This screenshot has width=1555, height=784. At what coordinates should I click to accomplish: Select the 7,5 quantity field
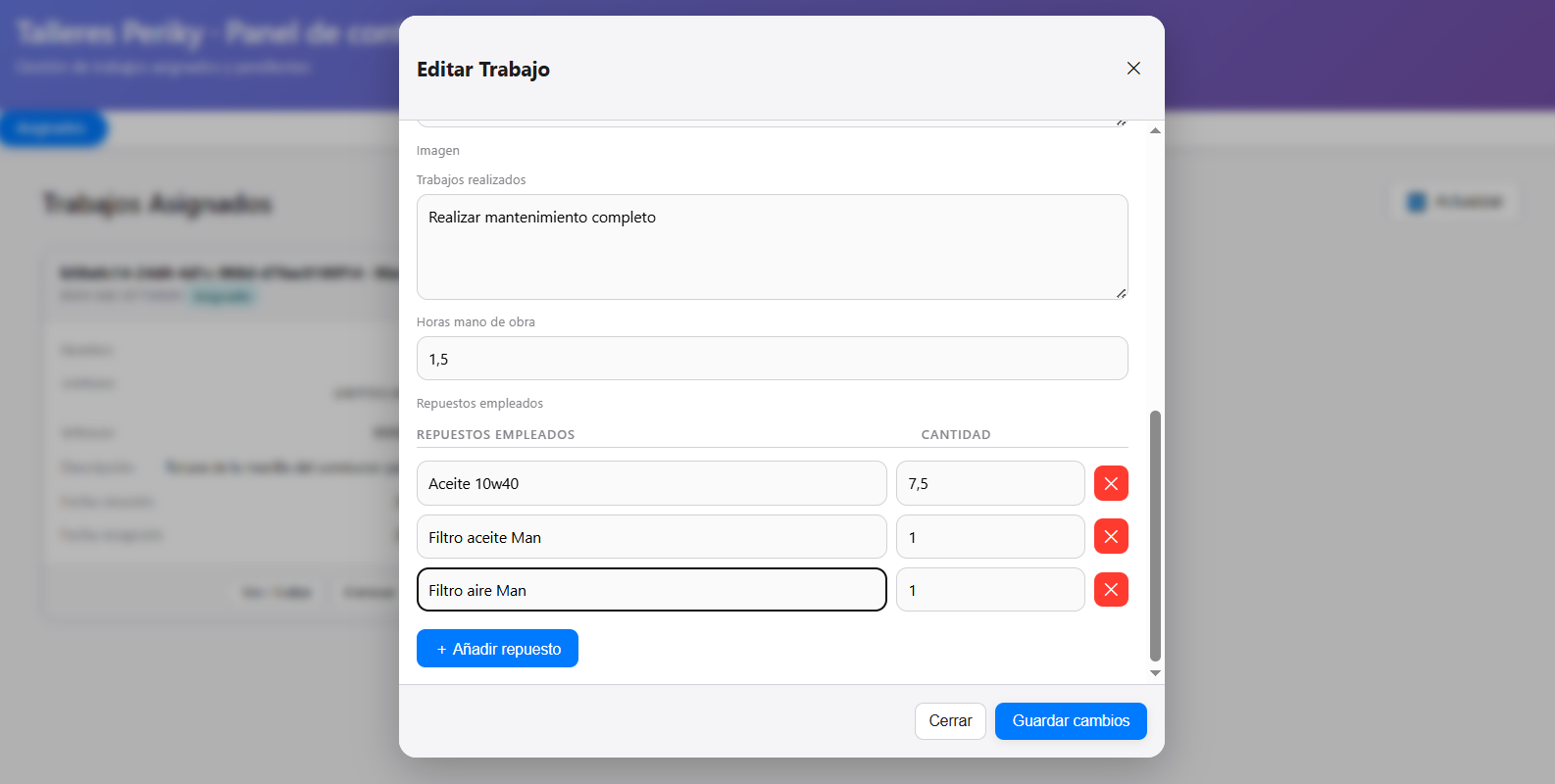(989, 483)
